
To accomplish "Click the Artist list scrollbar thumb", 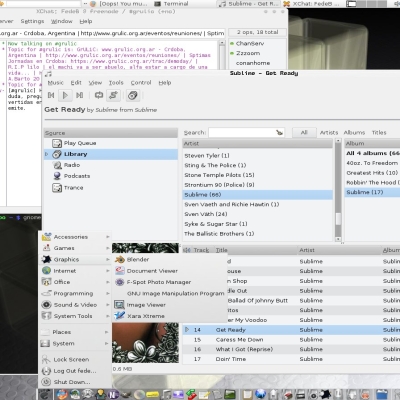I will pyautogui.click(x=338, y=219).
